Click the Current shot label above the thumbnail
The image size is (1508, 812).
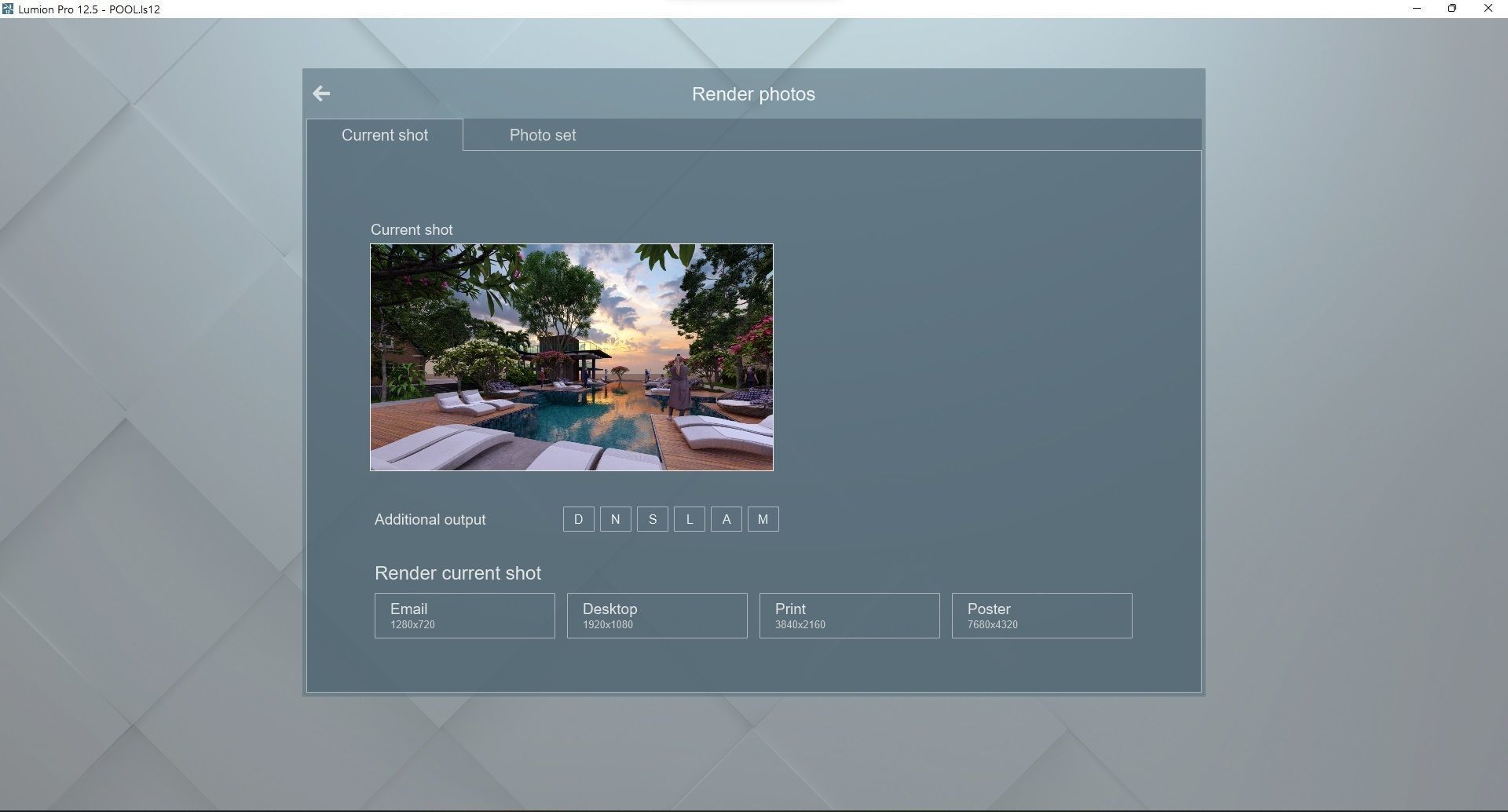412,230
